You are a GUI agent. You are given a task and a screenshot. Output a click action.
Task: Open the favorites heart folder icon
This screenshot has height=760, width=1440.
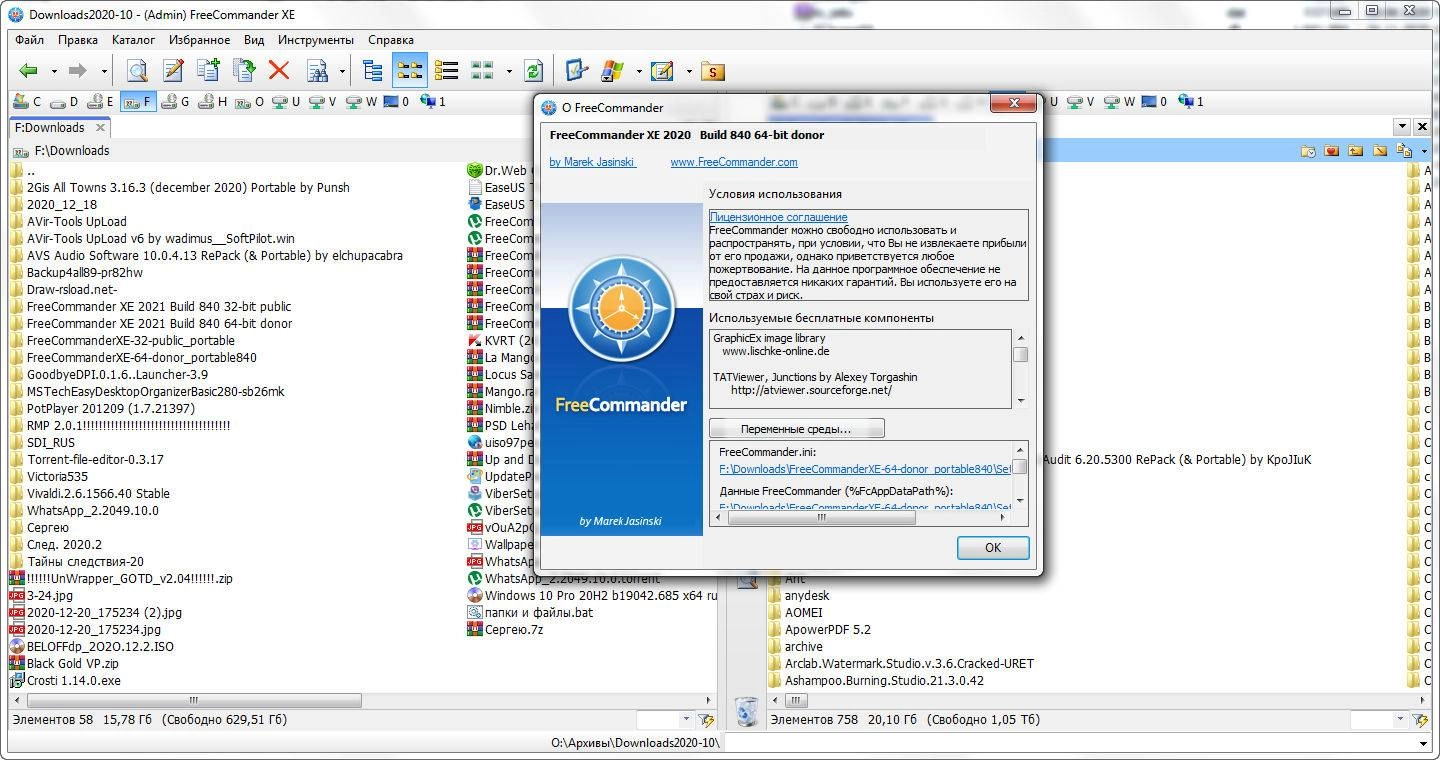click(x=1331, y=151)
